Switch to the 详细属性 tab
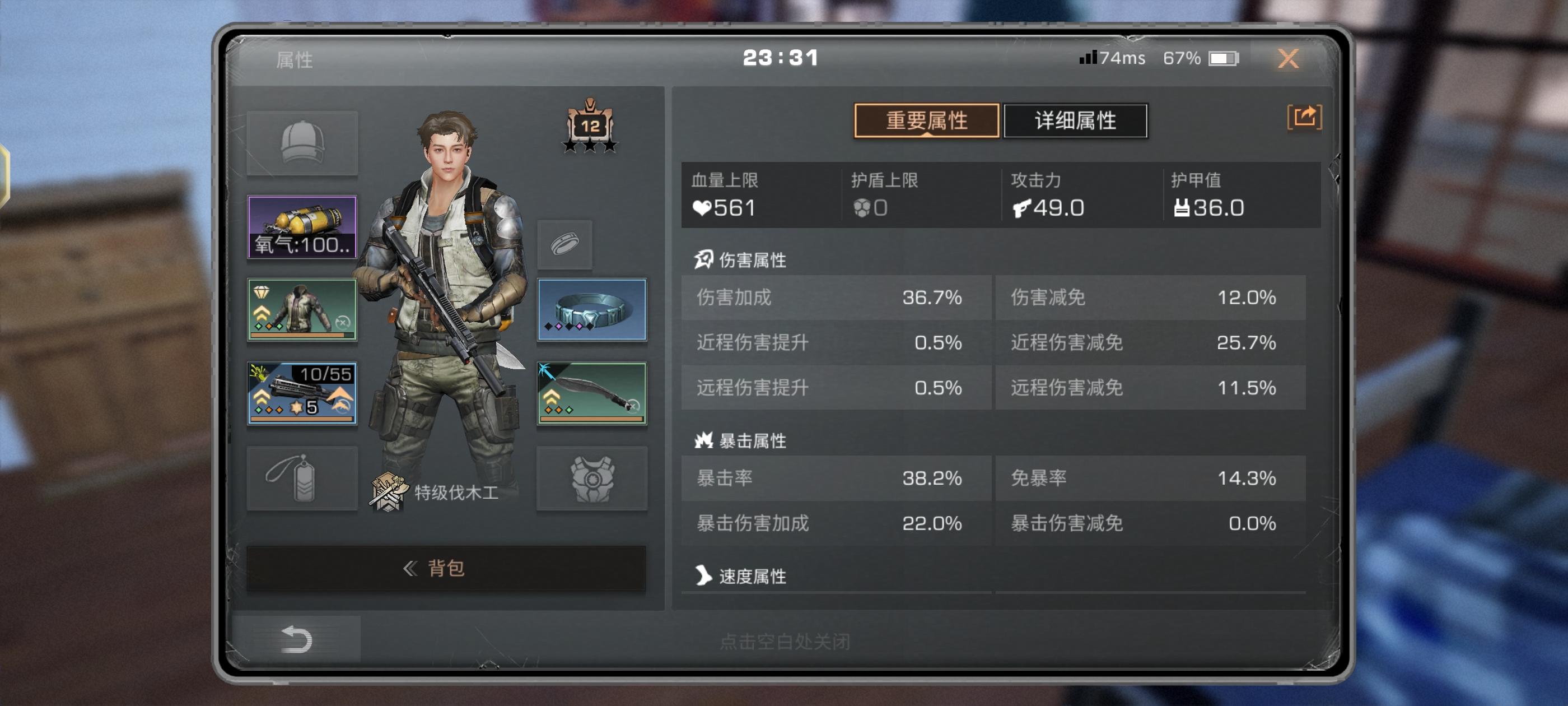 [x=1075, y=120]
